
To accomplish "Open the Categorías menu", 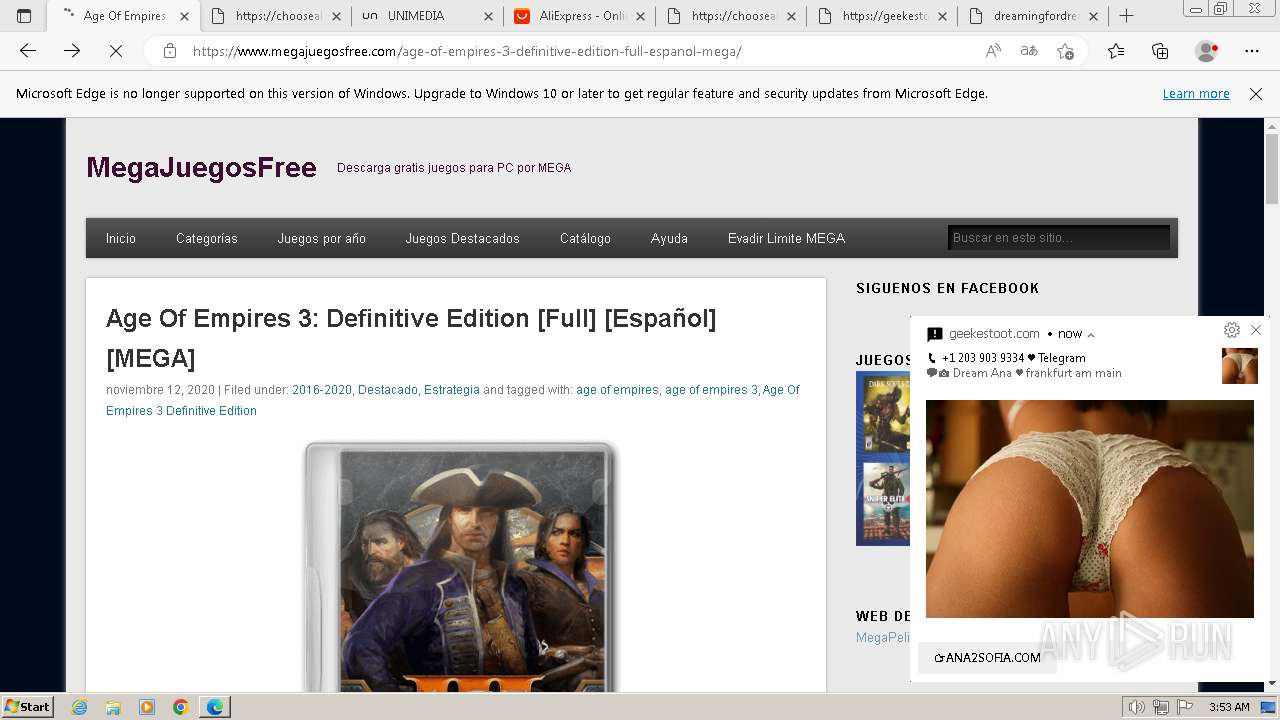I will [x=207, y=238].
